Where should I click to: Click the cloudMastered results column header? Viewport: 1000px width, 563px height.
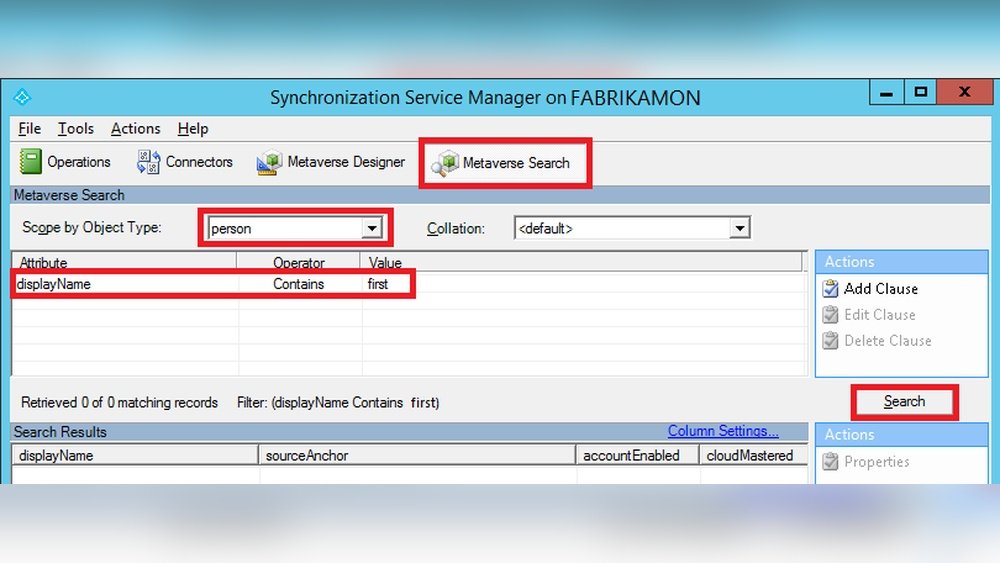(753, 455)
